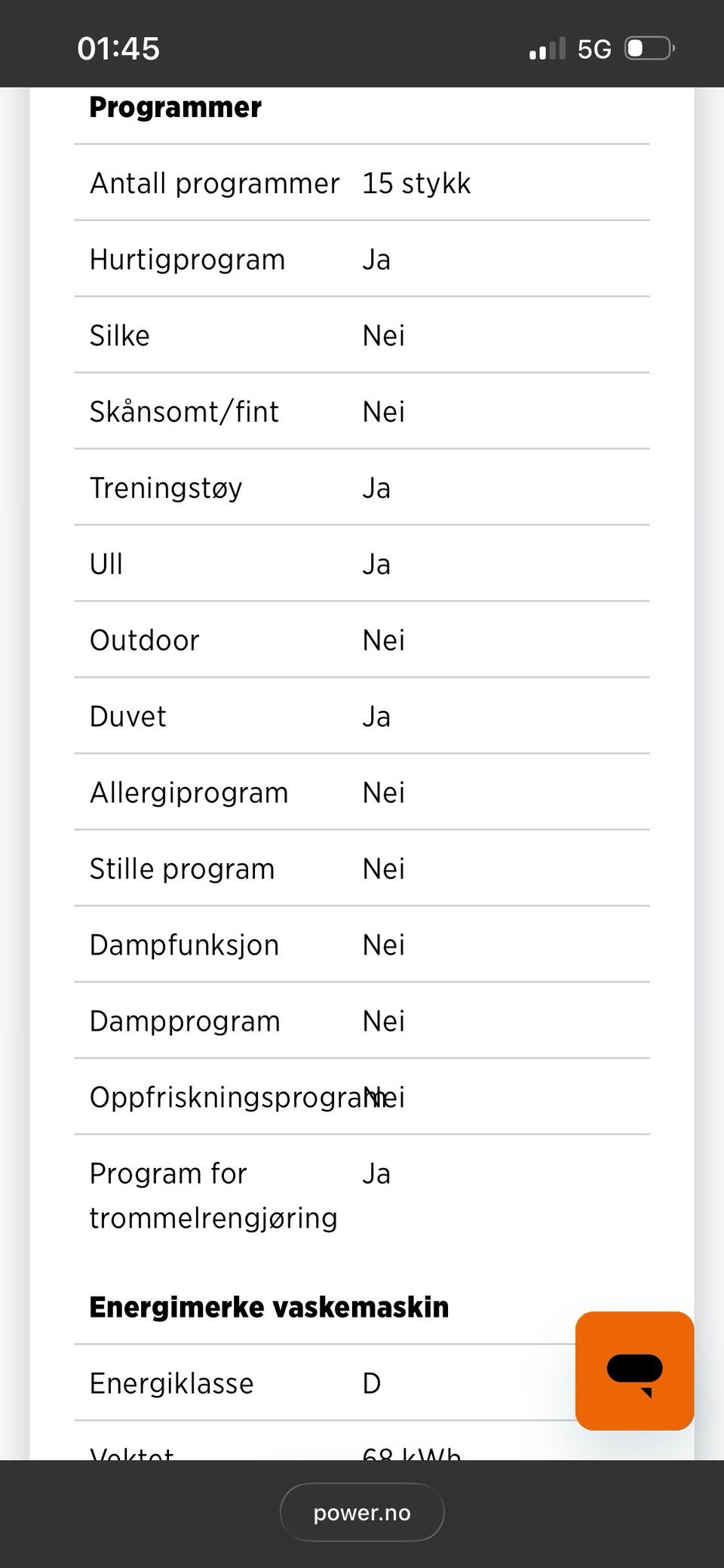Tap the 01:45 clock in status bar
This screenshot has height=1568, width=724.
118,48
